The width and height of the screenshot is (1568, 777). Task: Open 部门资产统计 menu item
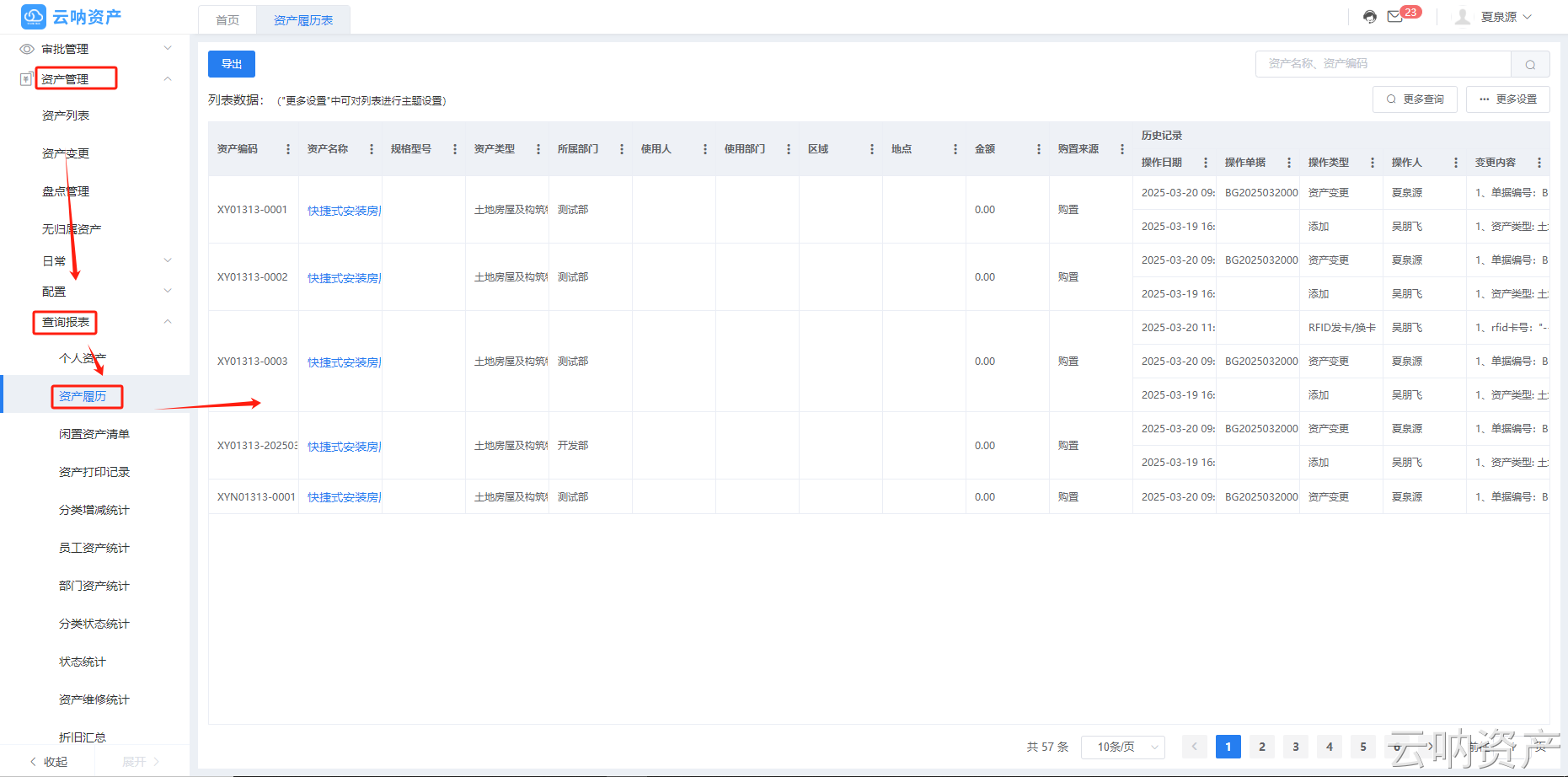point(94,586)
